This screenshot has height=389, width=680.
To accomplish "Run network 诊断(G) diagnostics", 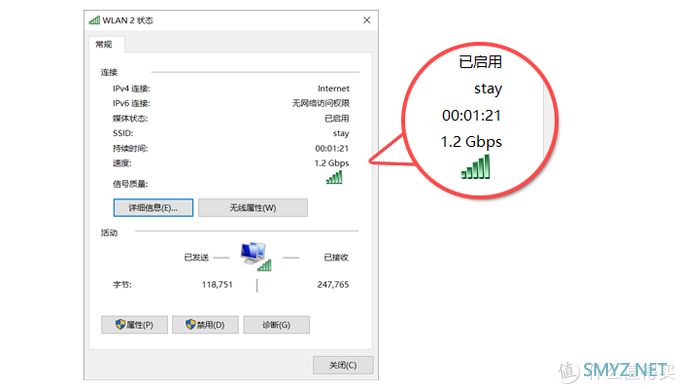I will coord(276,324).
